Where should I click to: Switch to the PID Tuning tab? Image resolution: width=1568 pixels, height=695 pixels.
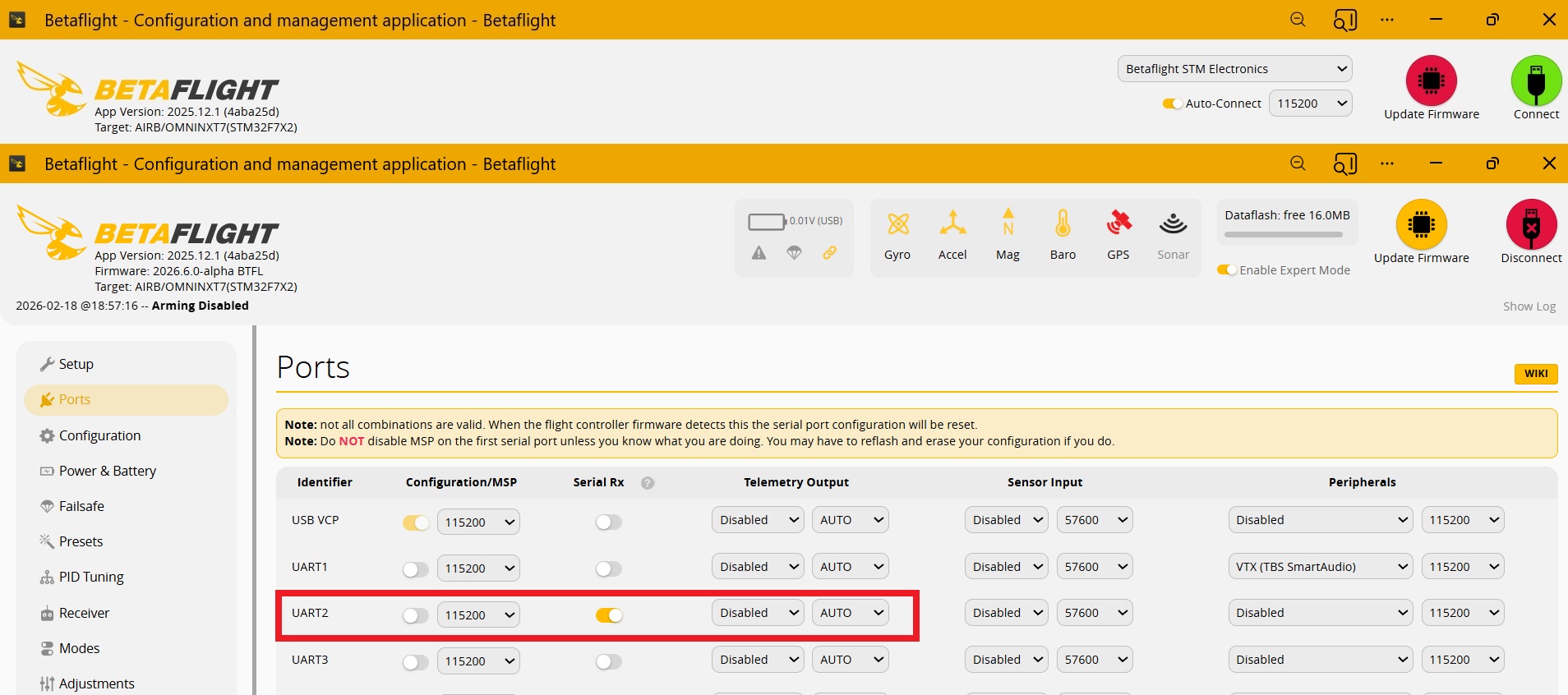(91, 577)
